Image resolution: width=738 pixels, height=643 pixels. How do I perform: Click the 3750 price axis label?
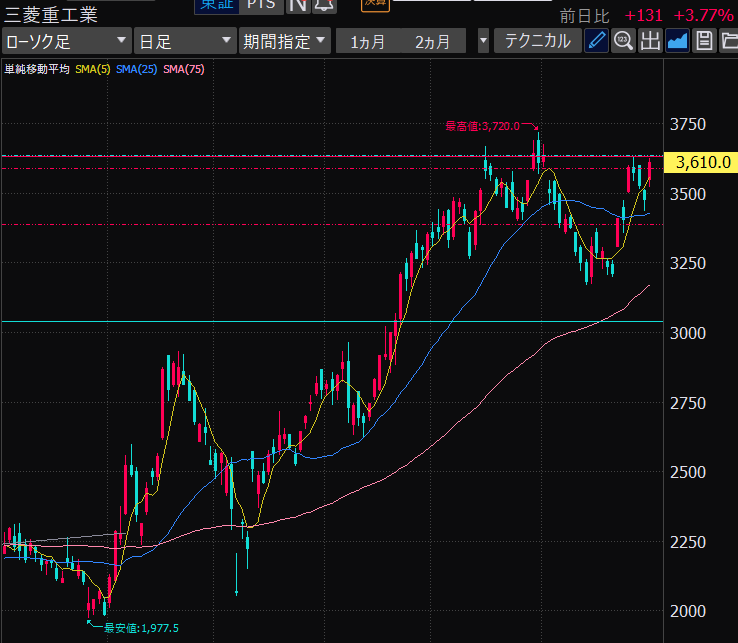688,124
